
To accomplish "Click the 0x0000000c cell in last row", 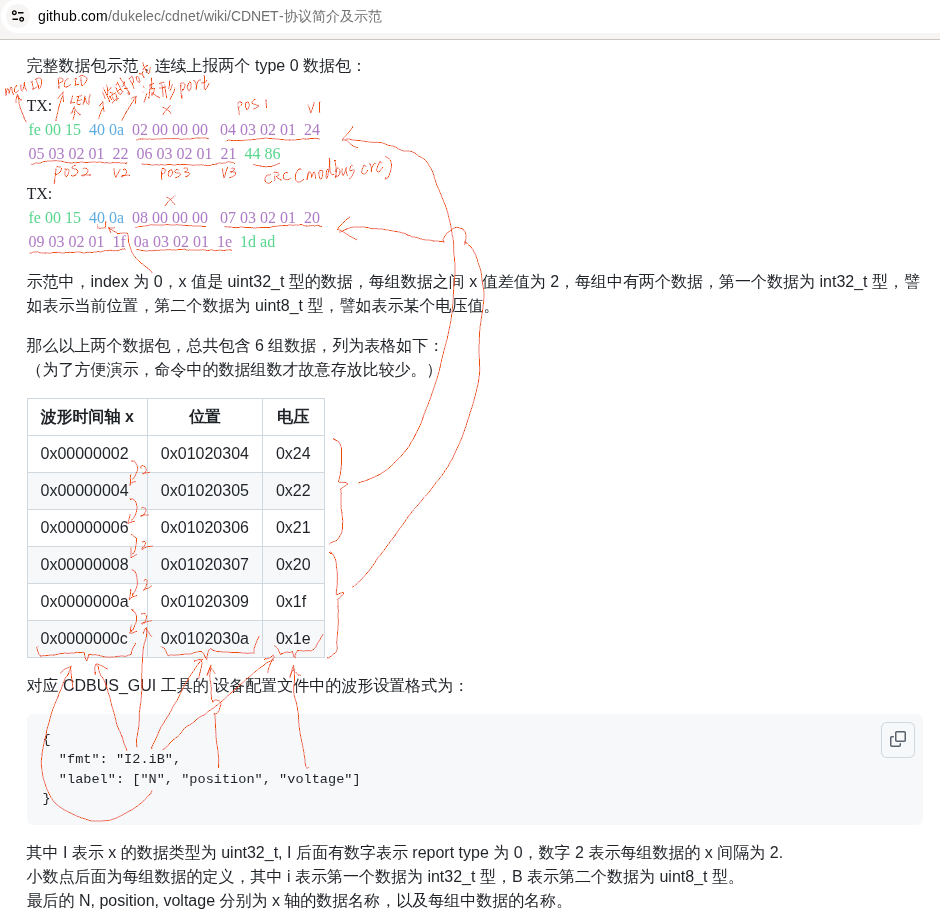I will tap(85, 639).
